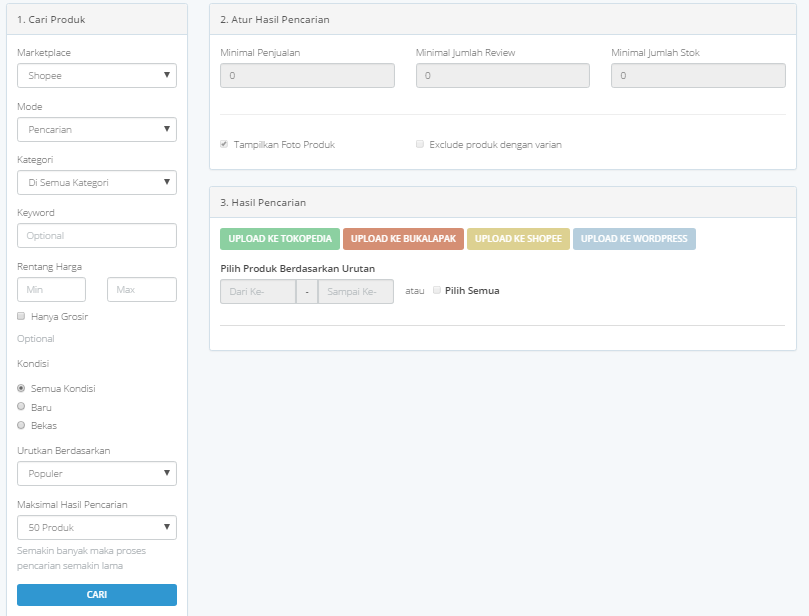Tick the Pilih Semua checkbox
809x616 pixels.
pyautogui.click(x=437, y=290)
